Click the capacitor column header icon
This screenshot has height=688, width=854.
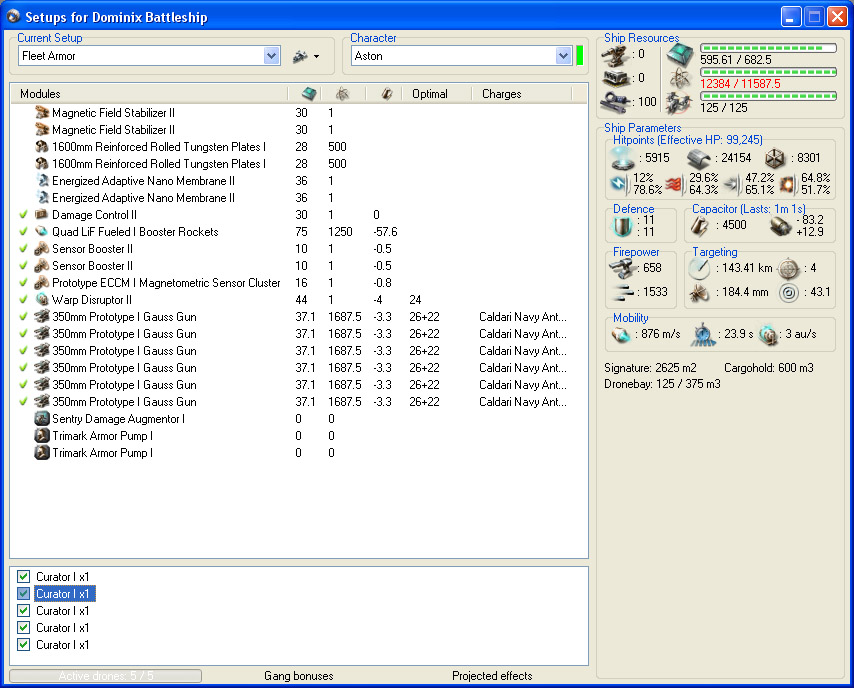tap(387, 94)
